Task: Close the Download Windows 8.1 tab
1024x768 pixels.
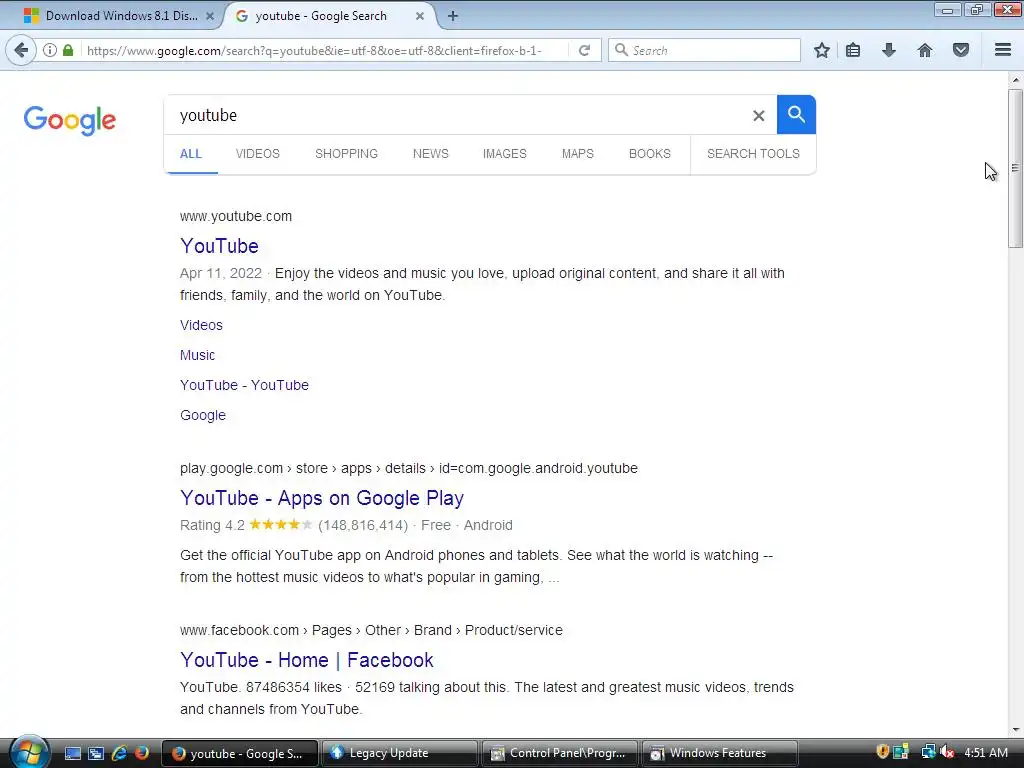Action: pyautogui.click(x=210, y=16)
